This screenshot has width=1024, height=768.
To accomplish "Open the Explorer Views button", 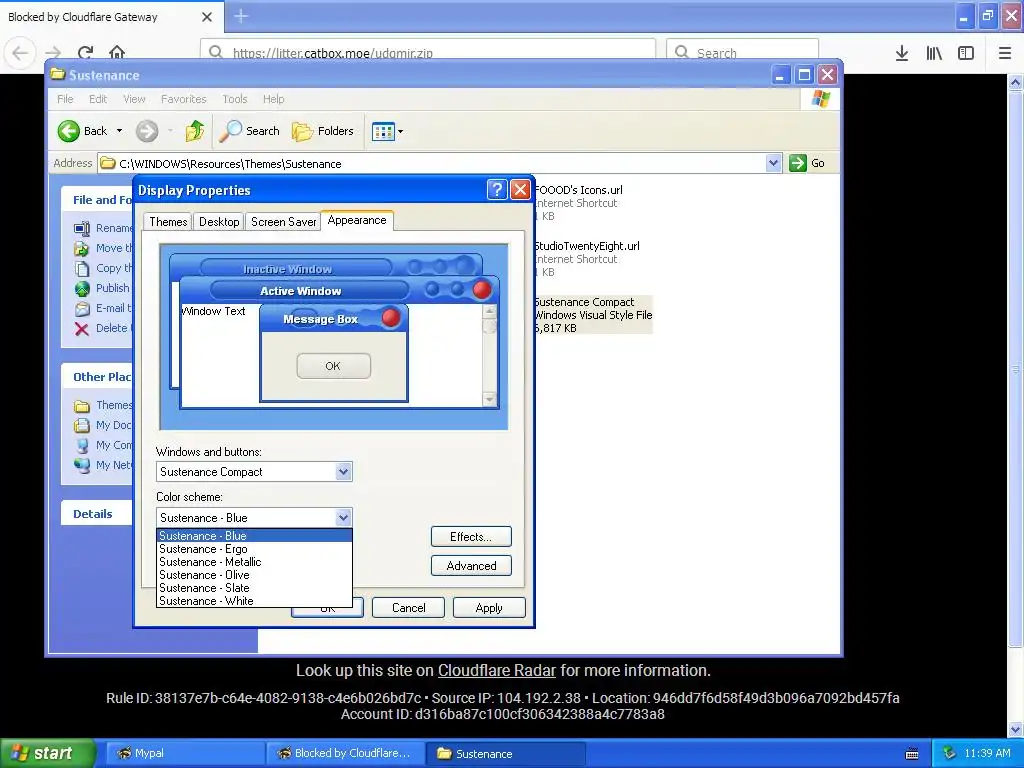I will (x=383, y=131).
